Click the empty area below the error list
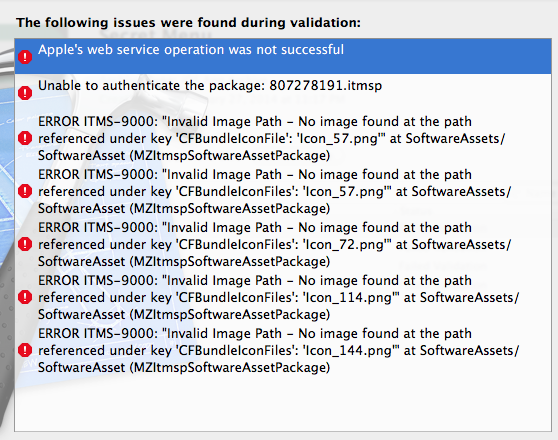Image resolution: width=558 pixels, height=440 pixels. 283,404
